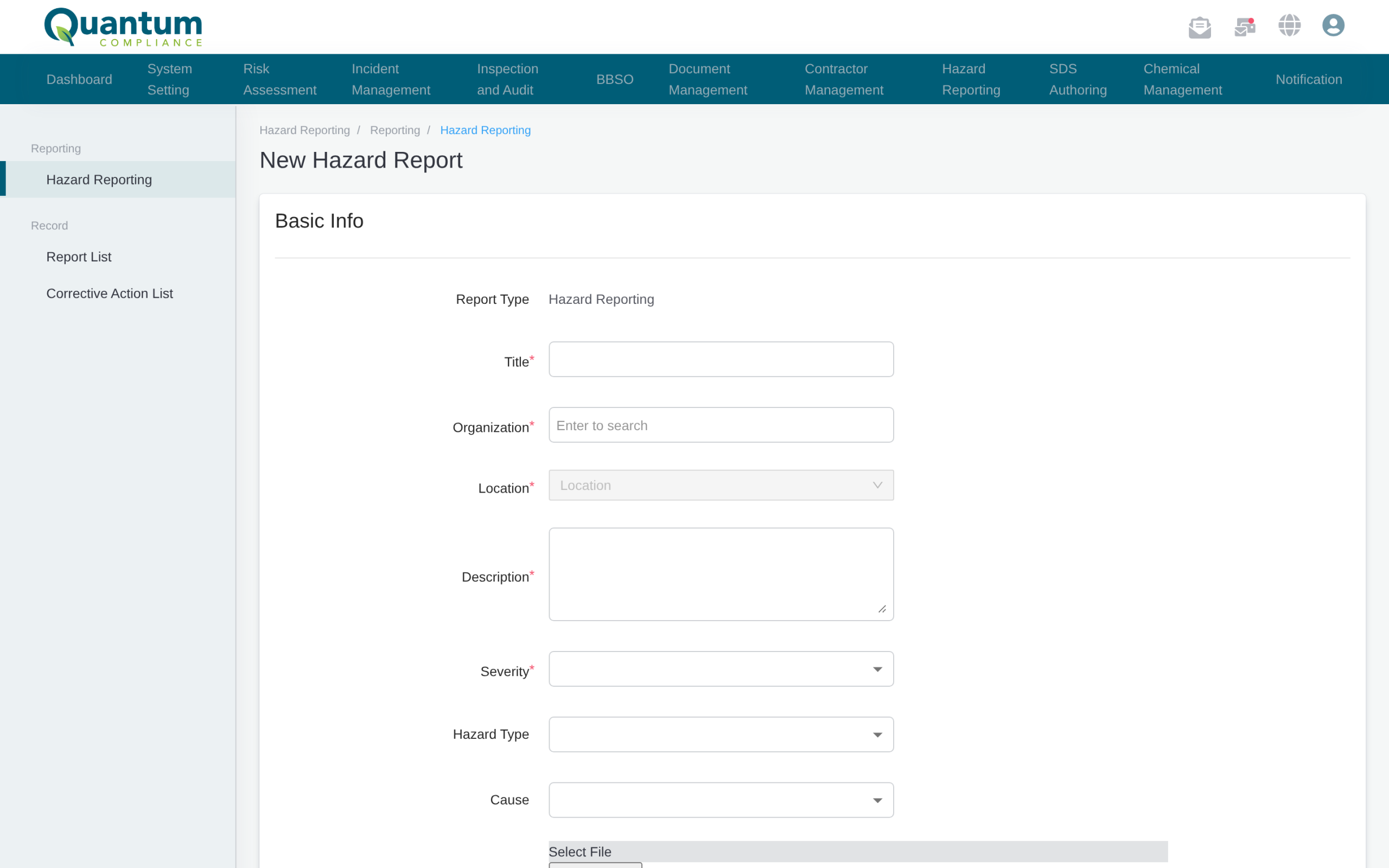The height and width of the screenshot is (868, 1389).
Task: Open the BBSO menu
Action: point(615,79)
